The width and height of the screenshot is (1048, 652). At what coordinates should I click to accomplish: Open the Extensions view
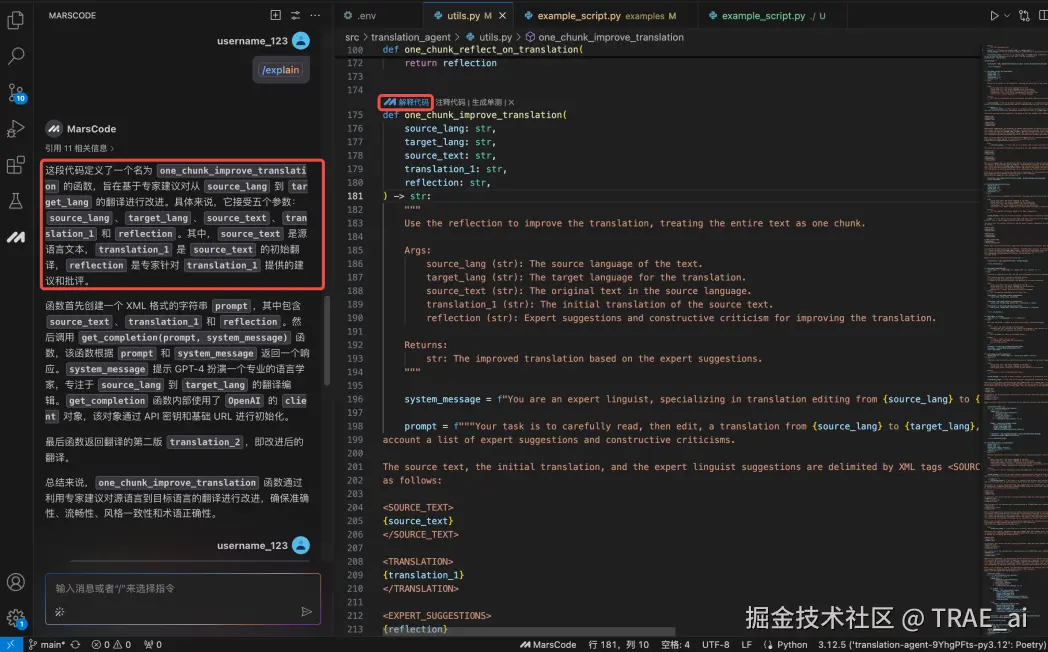pos(15,164)
